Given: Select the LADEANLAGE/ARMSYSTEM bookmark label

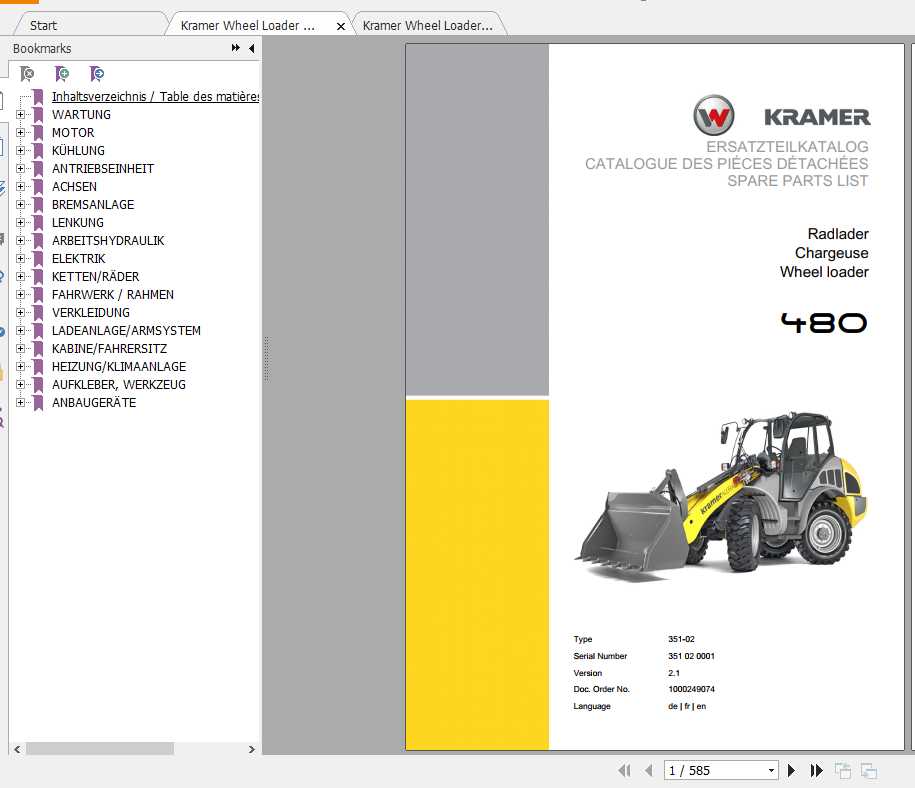Looking at the screenshot, I should coord(126,330).
